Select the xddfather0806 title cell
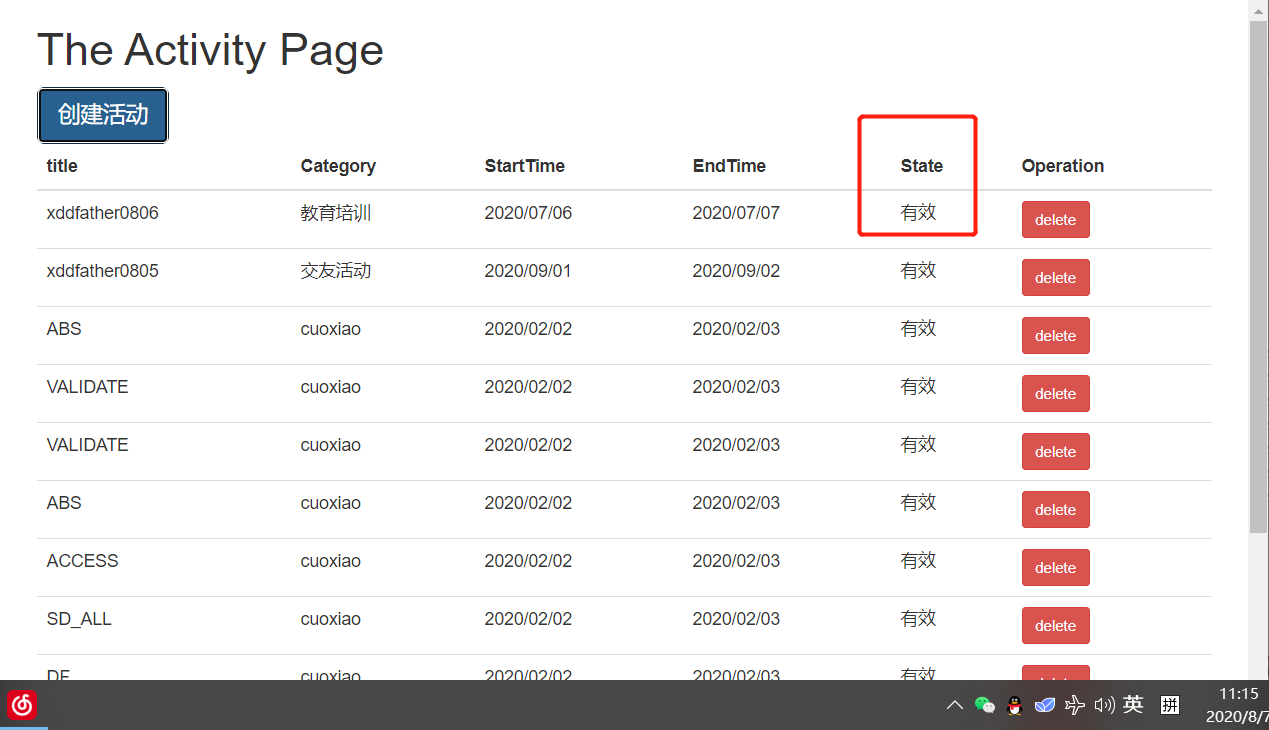 click(x=102, y=213)
